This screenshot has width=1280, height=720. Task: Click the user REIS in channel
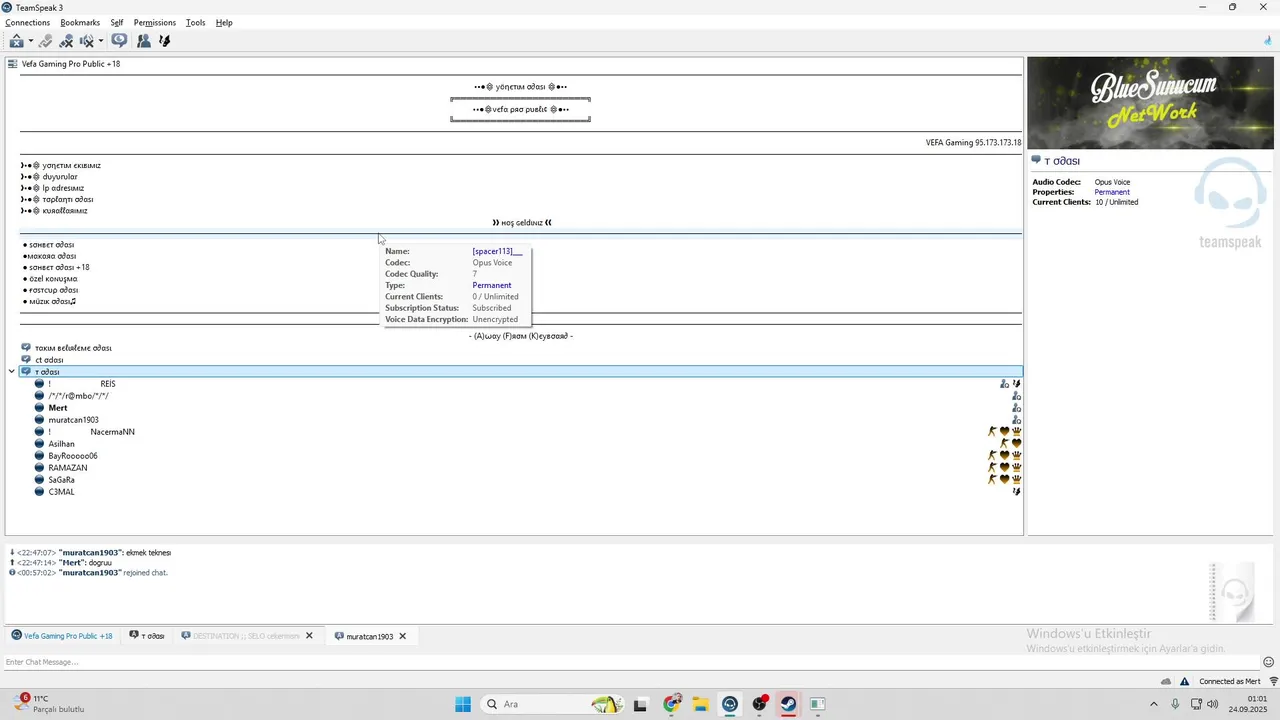[x=108, y=384]
